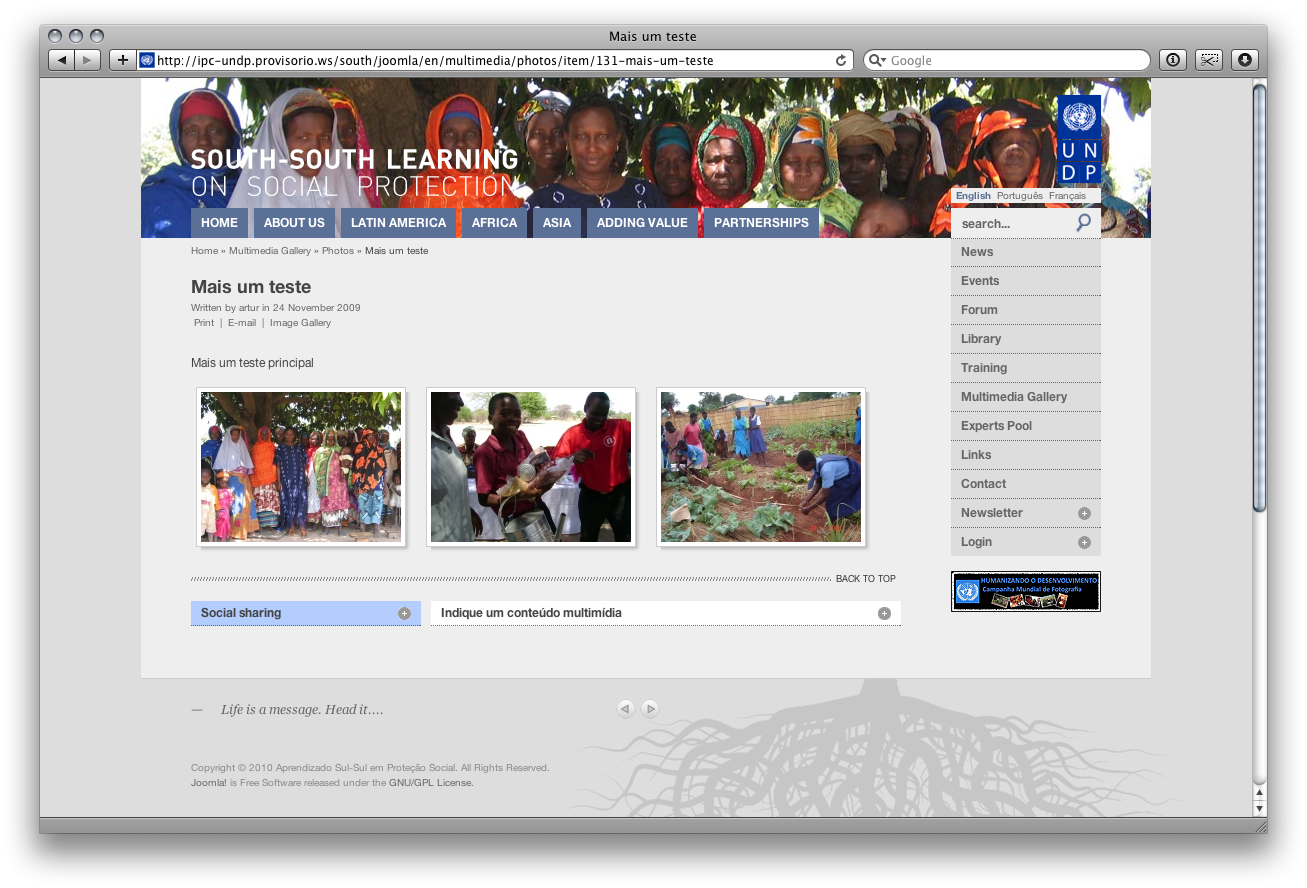Click the Print link under the title

click(x=204, y=323)
